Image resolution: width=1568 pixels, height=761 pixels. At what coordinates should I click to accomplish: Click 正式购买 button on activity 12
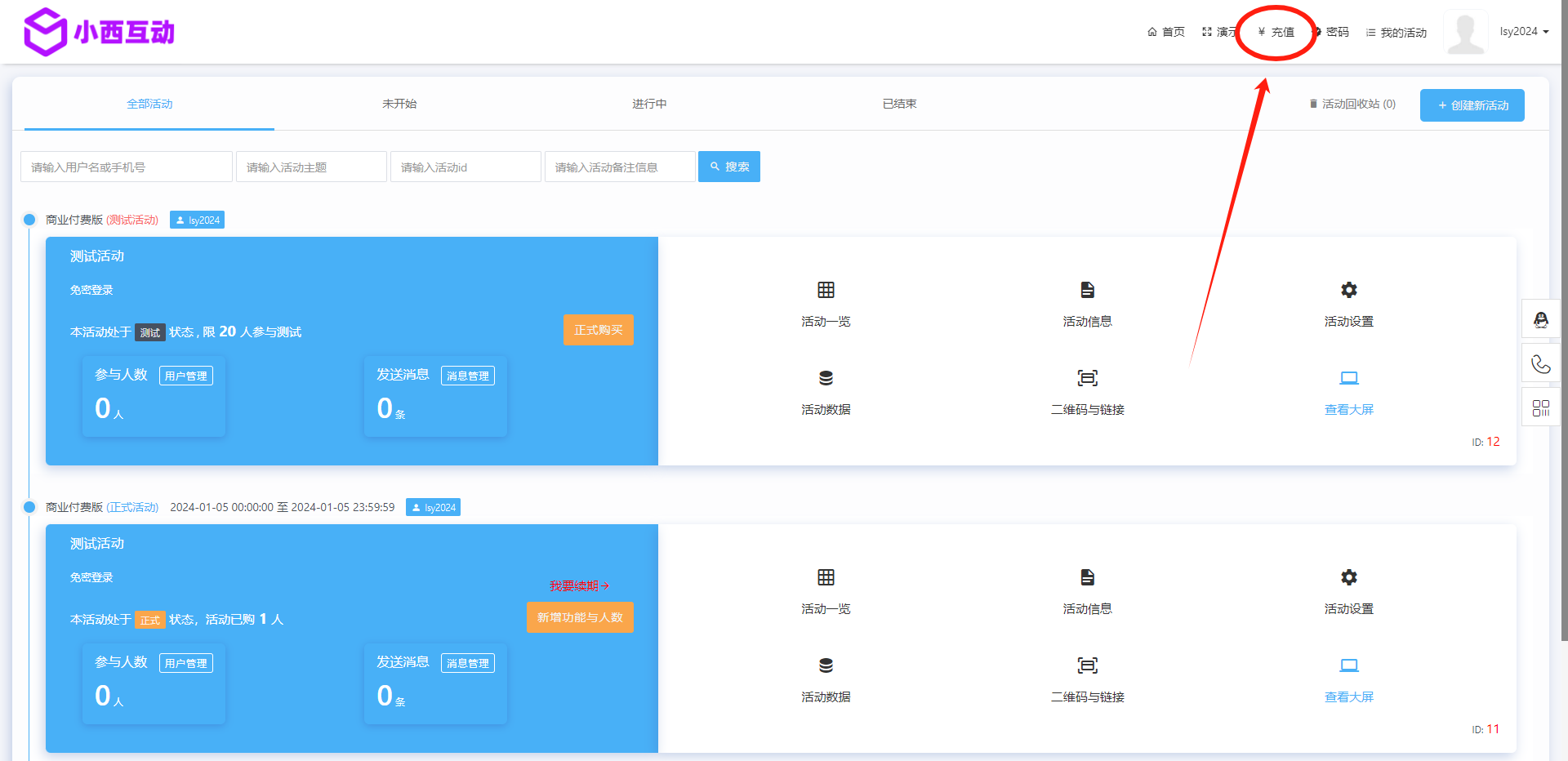click(598, 330)
